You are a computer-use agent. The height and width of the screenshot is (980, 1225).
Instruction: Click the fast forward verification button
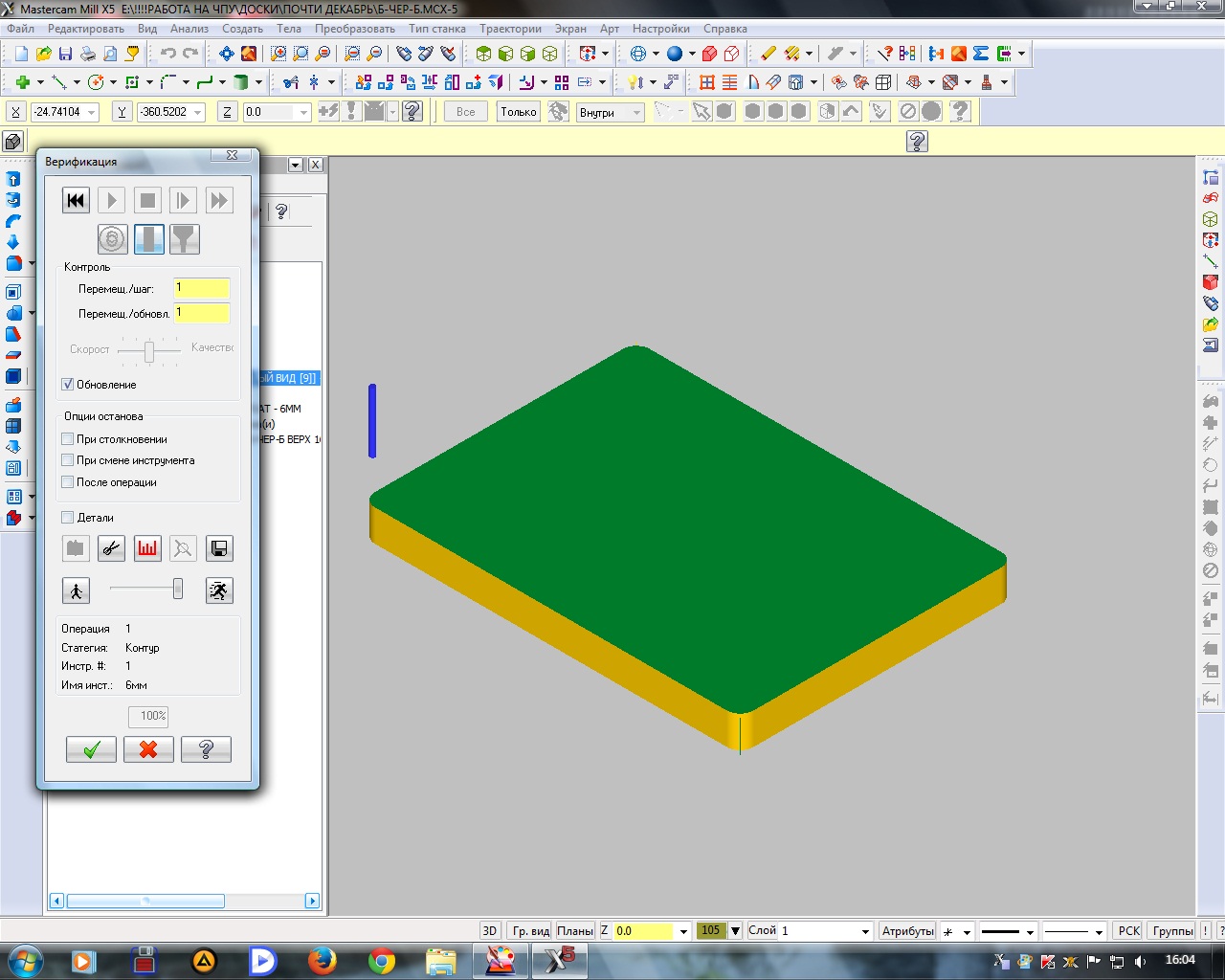pyautogui.click(x=219, y=200)
